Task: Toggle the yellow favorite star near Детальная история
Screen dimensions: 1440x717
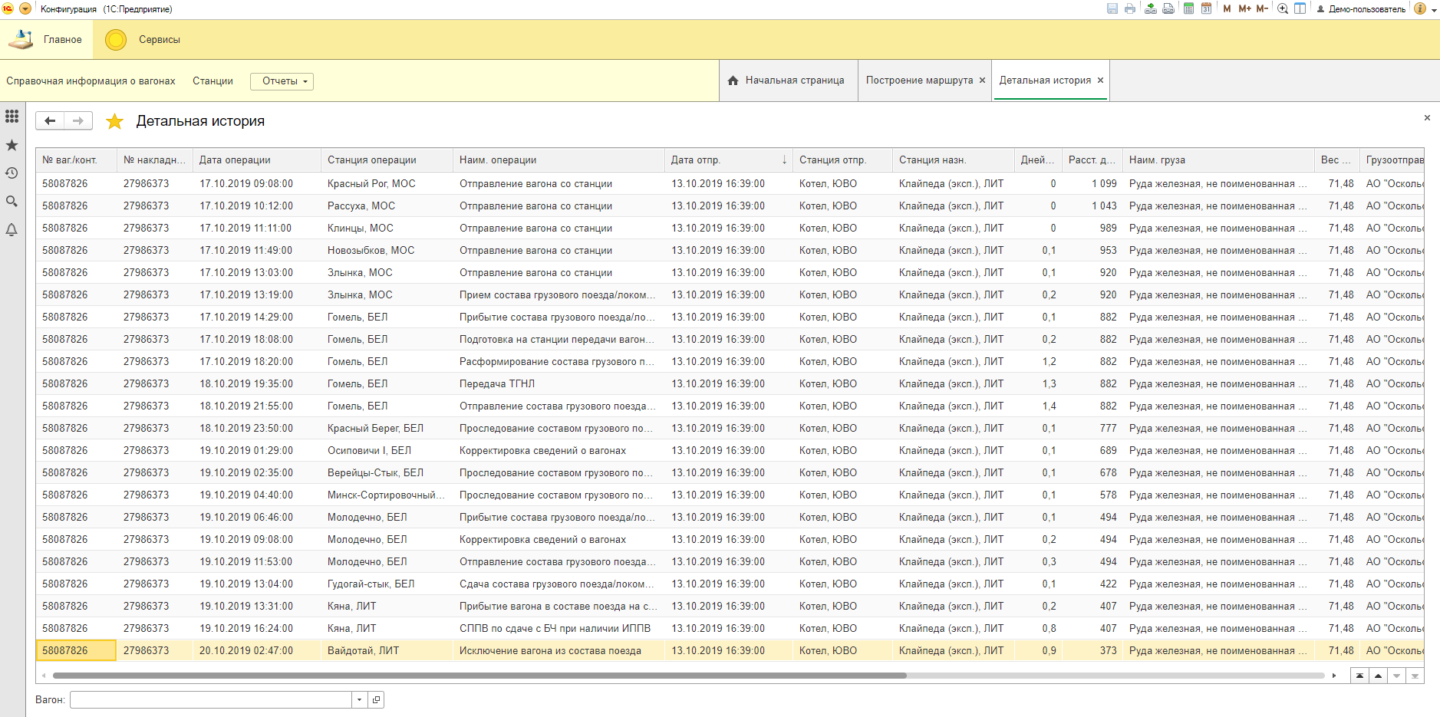Action: pos(115,121)
